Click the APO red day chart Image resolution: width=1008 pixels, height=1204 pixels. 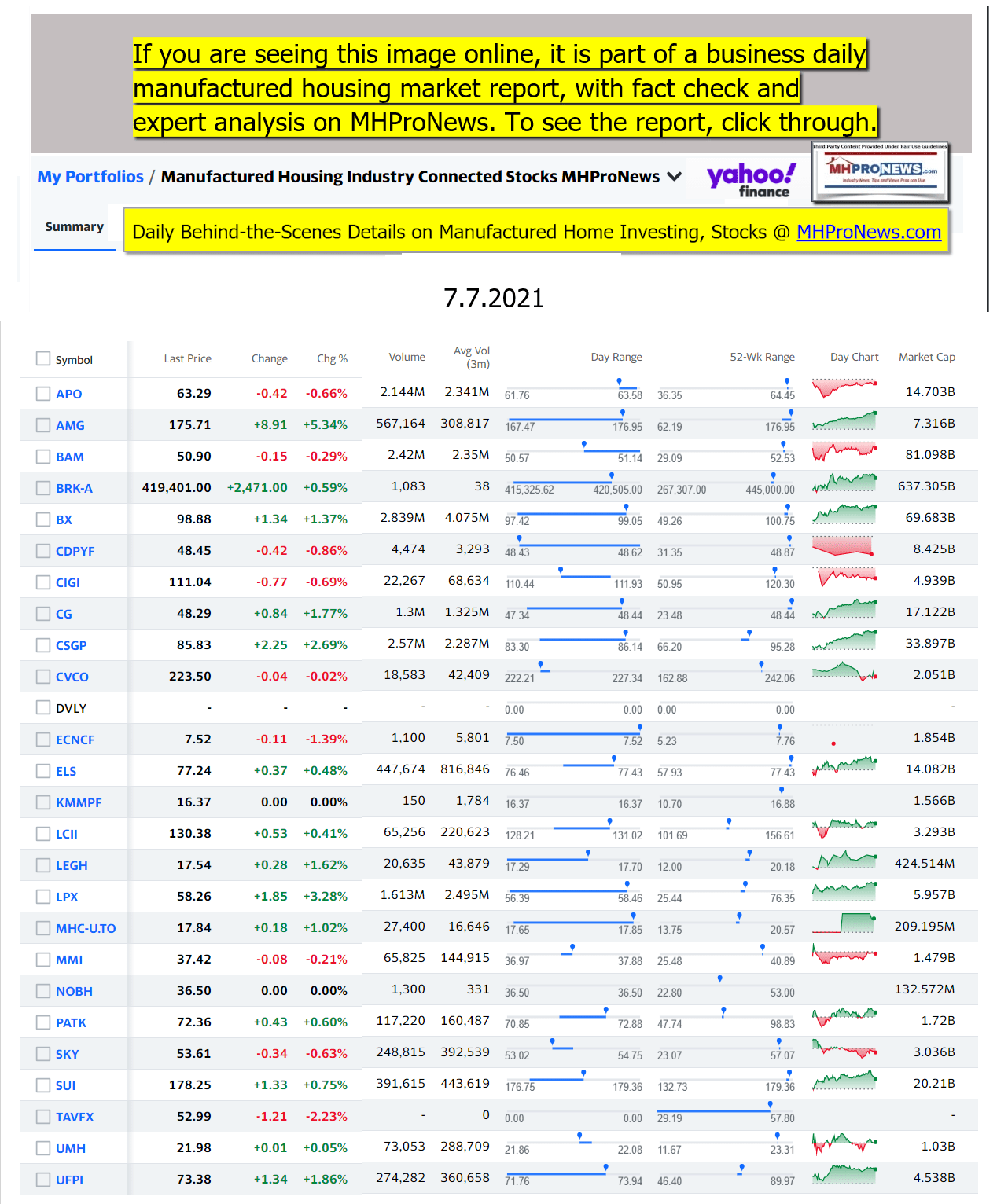(x=844, y=388)
